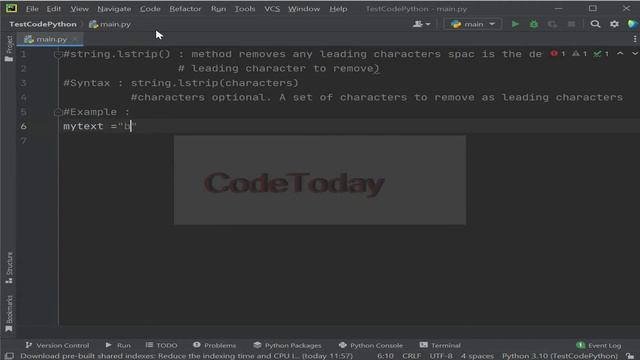Open the Help menu
The image size is (640, 360).
(x=338, y=9)
